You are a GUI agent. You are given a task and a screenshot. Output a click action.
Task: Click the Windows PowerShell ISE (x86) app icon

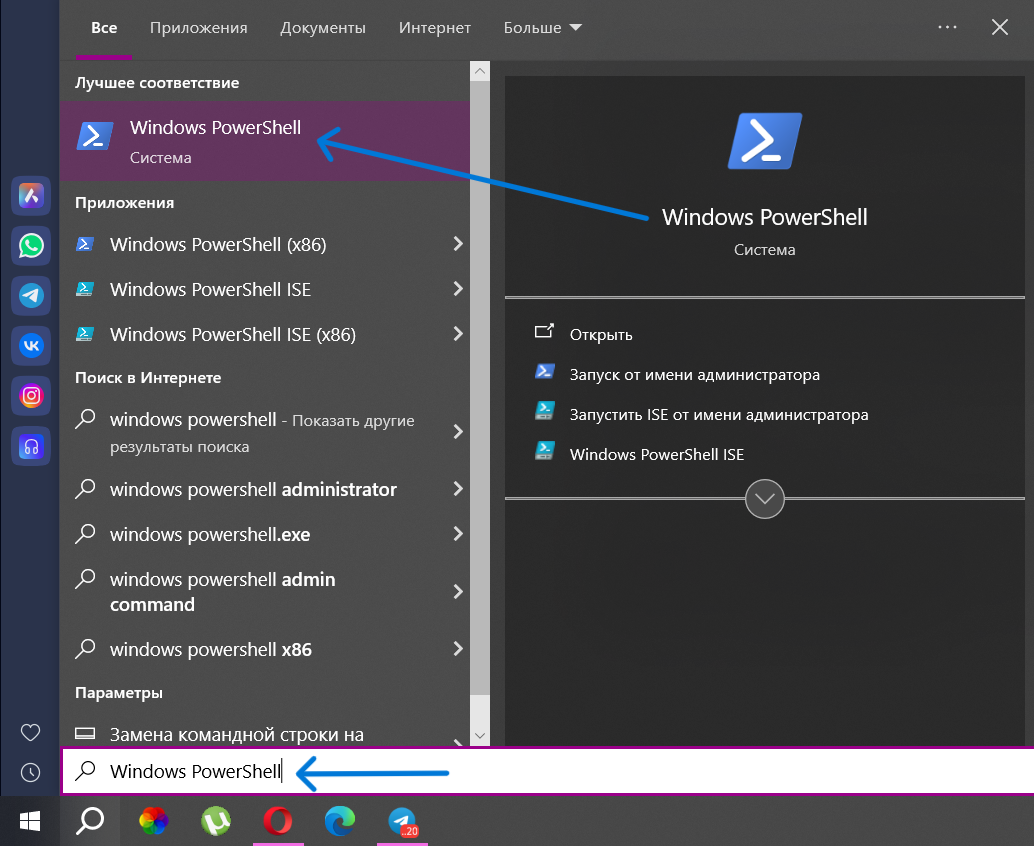click(x=85, y=334)
